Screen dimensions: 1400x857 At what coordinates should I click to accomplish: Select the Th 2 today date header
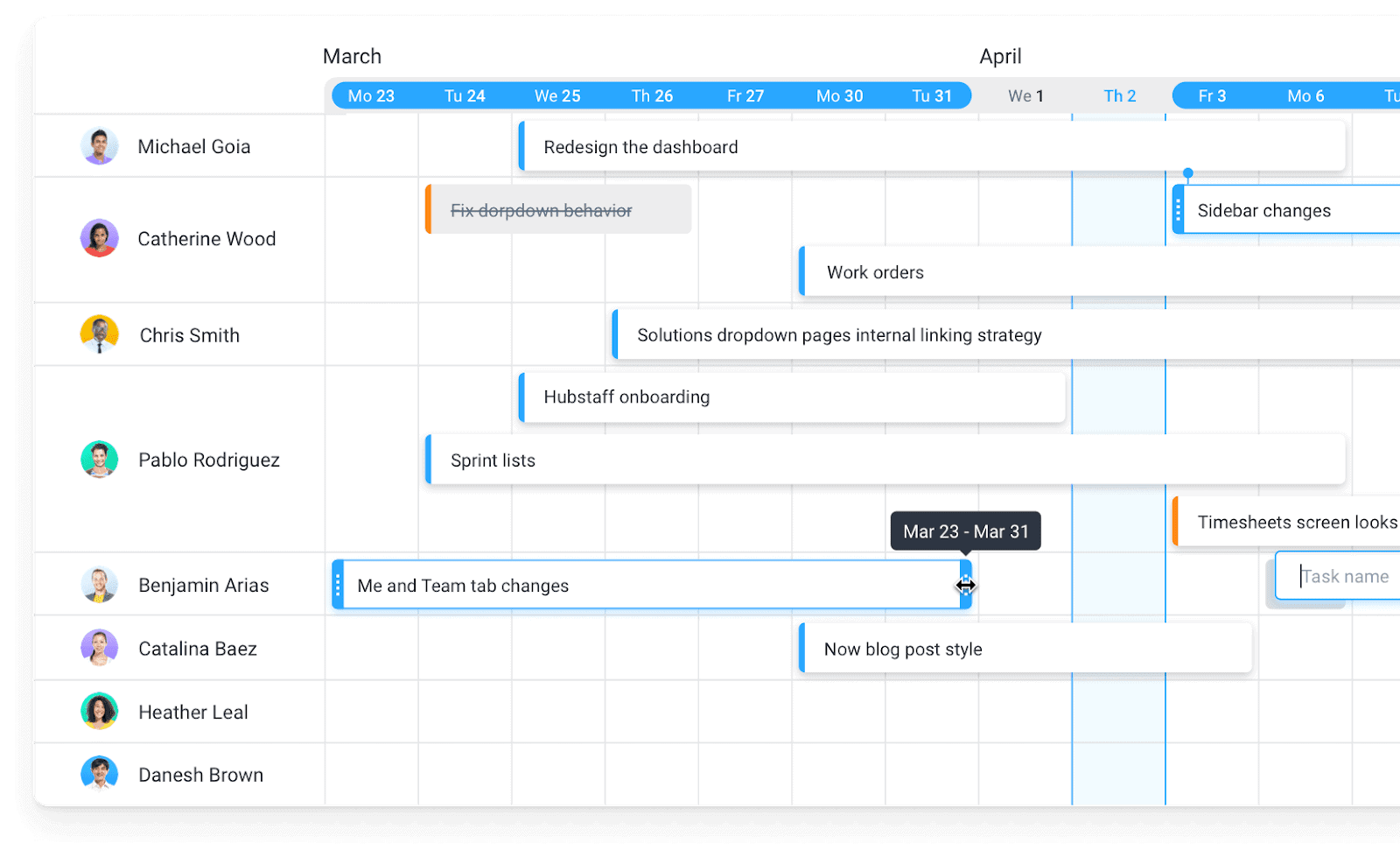point(1119,95)
